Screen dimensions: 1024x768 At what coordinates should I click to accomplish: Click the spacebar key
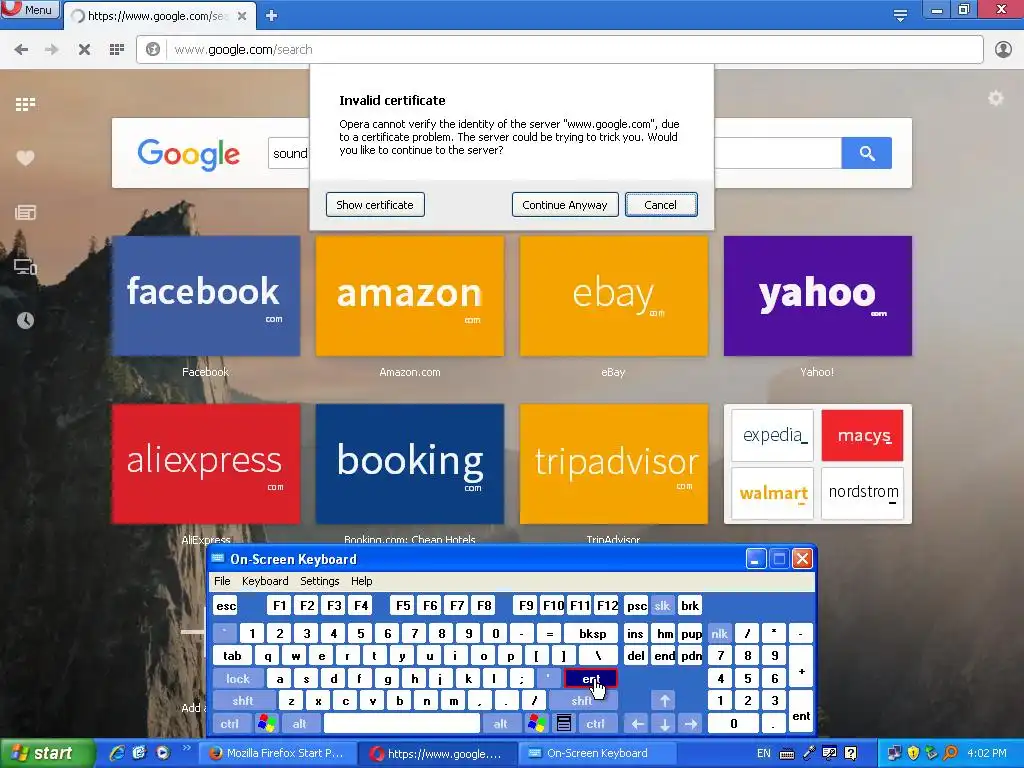click(402, 724)
